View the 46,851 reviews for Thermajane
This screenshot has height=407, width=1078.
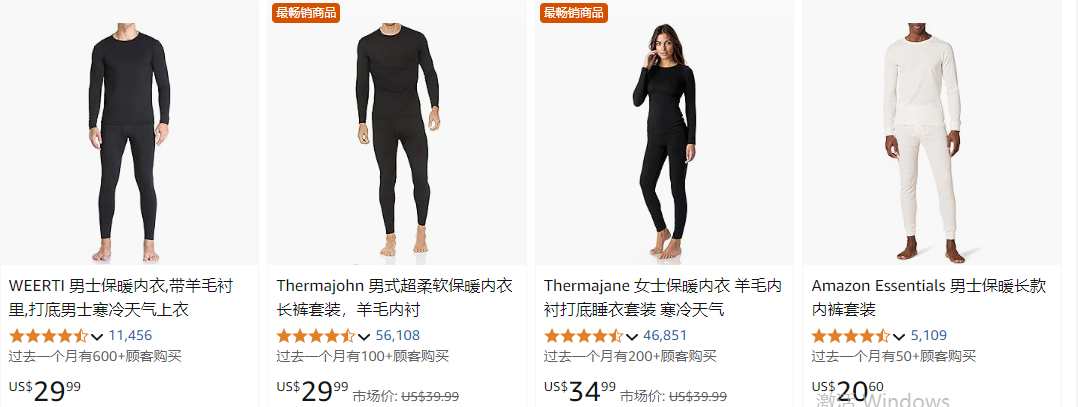click(665, 336)
